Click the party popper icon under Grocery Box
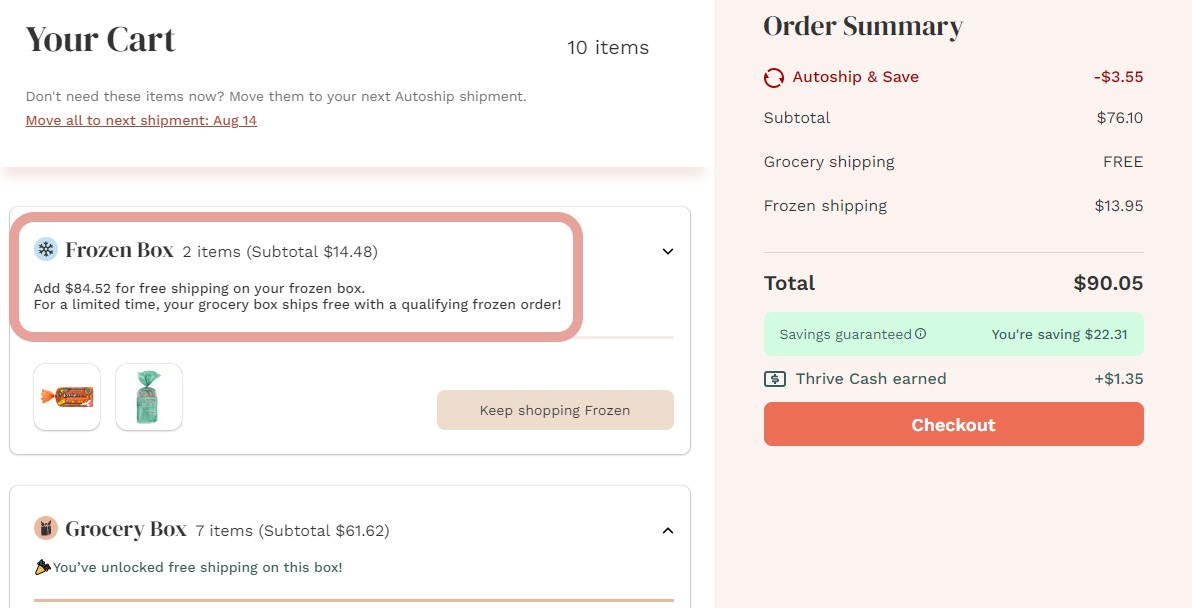The height and width of the screenshot is (608, 1192). pos(43,567)
